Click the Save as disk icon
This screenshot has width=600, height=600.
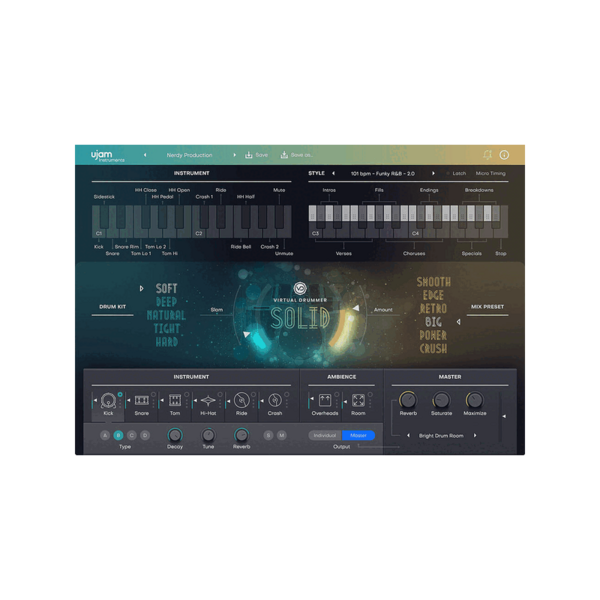tap(284, 155)
